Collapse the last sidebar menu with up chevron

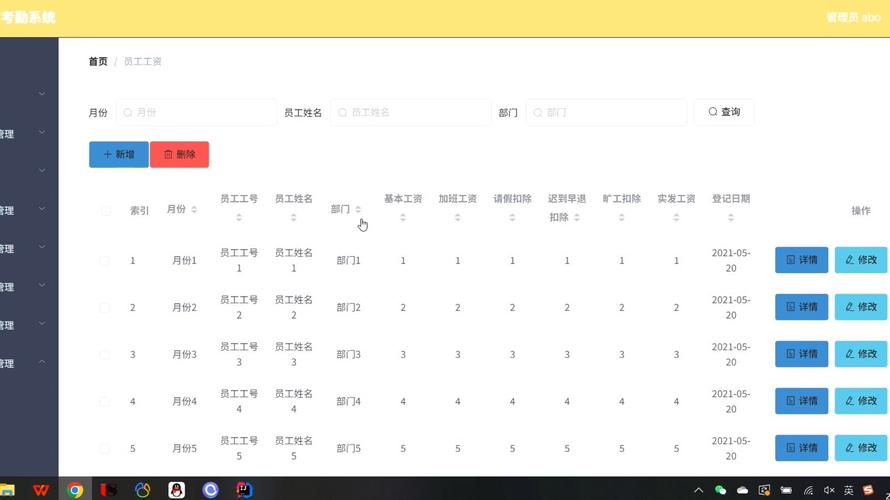(x=42, y=362)
